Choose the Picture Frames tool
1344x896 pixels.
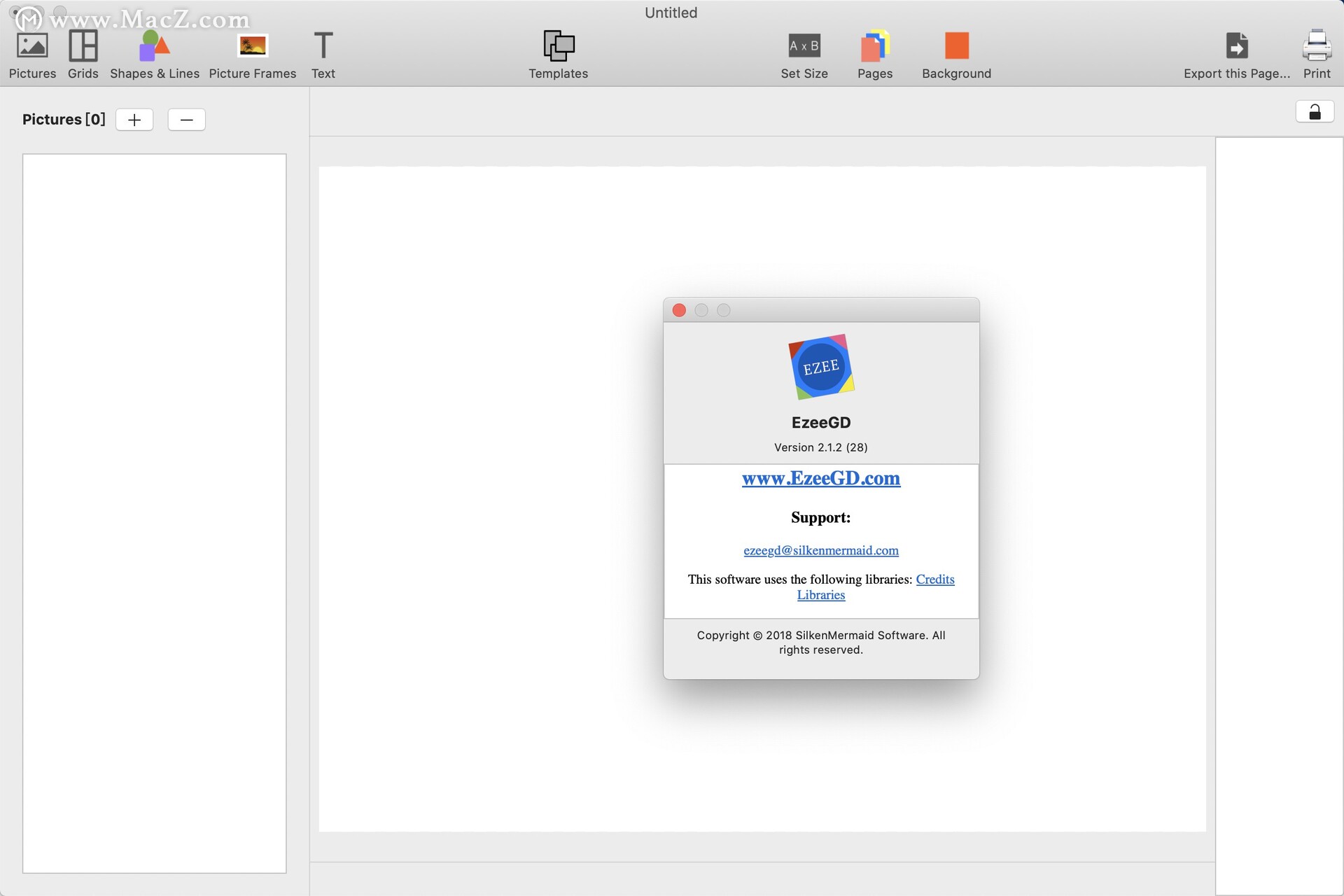252,55
